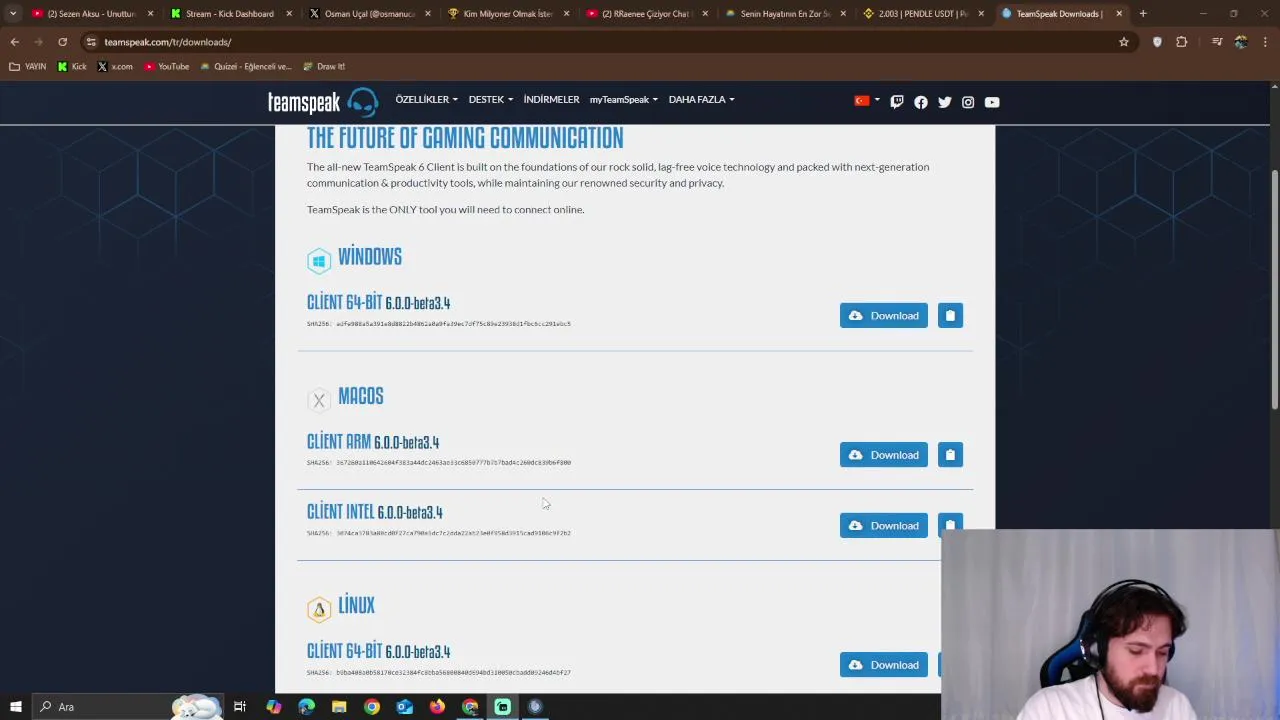This screenshot has height=720, width=1280.
Task: Select the heading 'CLIENT INTEL 6.0.0-beta3.4'
Action: pos(375,512)
